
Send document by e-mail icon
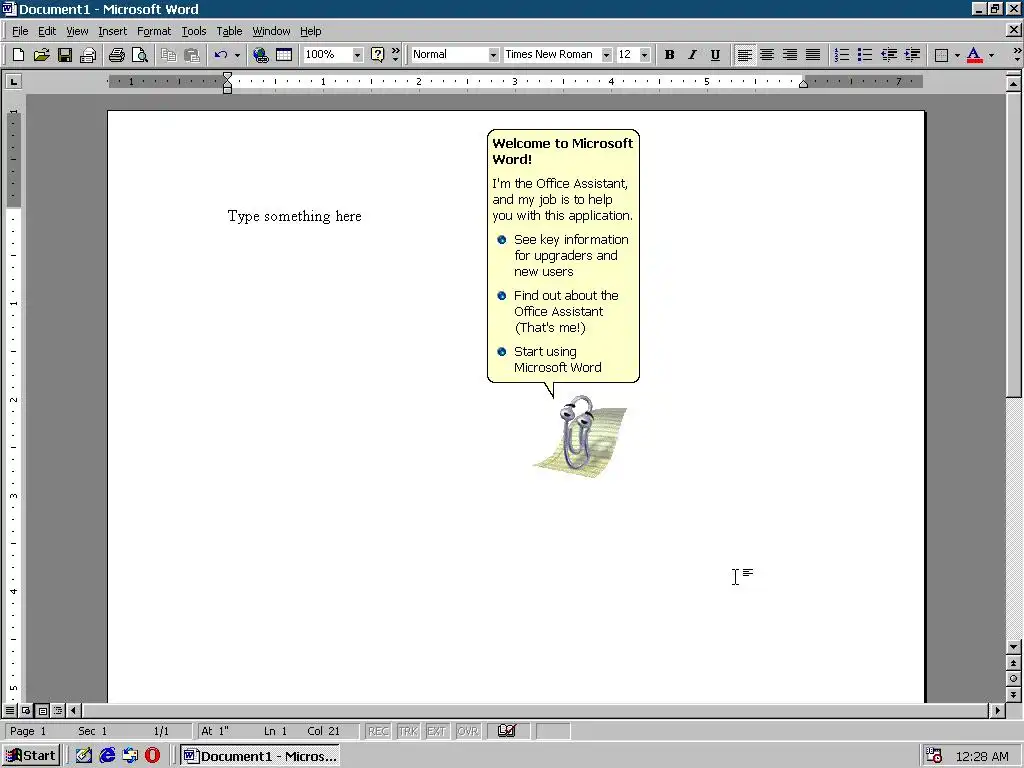coord(88,55)
